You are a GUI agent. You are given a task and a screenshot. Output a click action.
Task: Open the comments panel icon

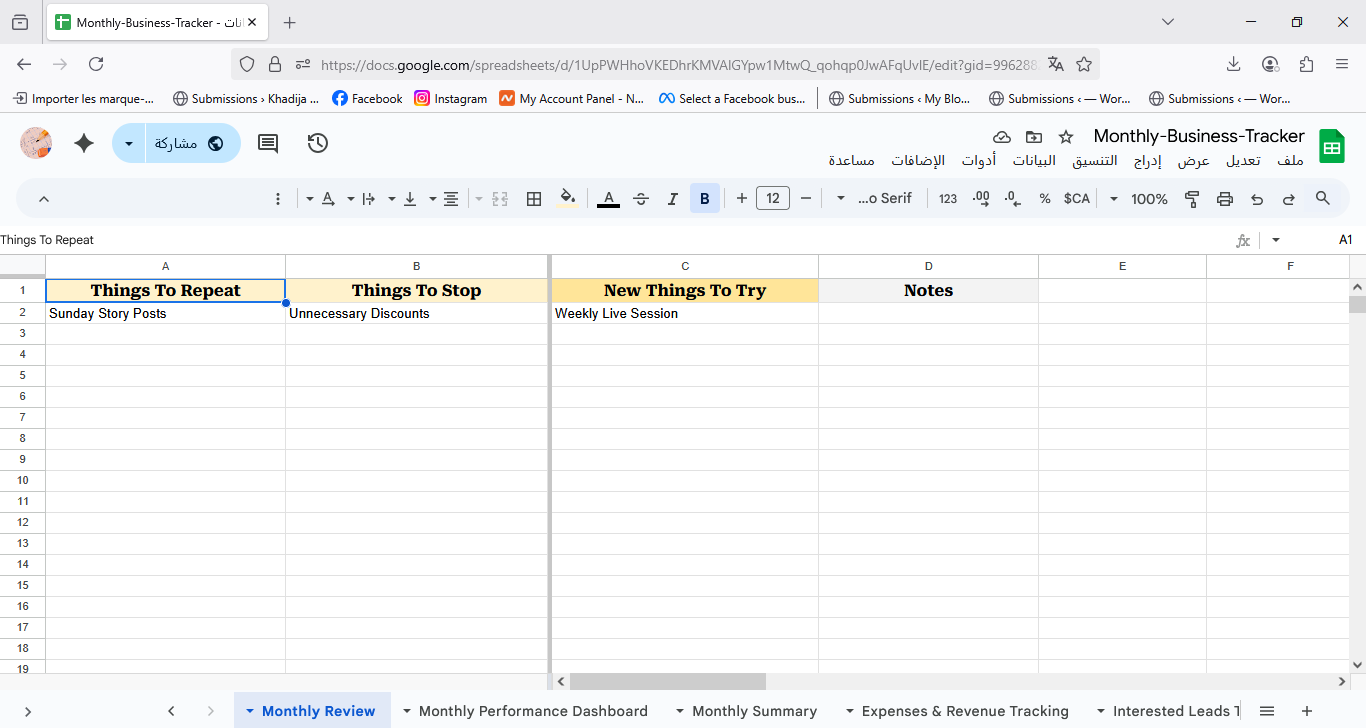pyautogui.click(x=268, y=143)
